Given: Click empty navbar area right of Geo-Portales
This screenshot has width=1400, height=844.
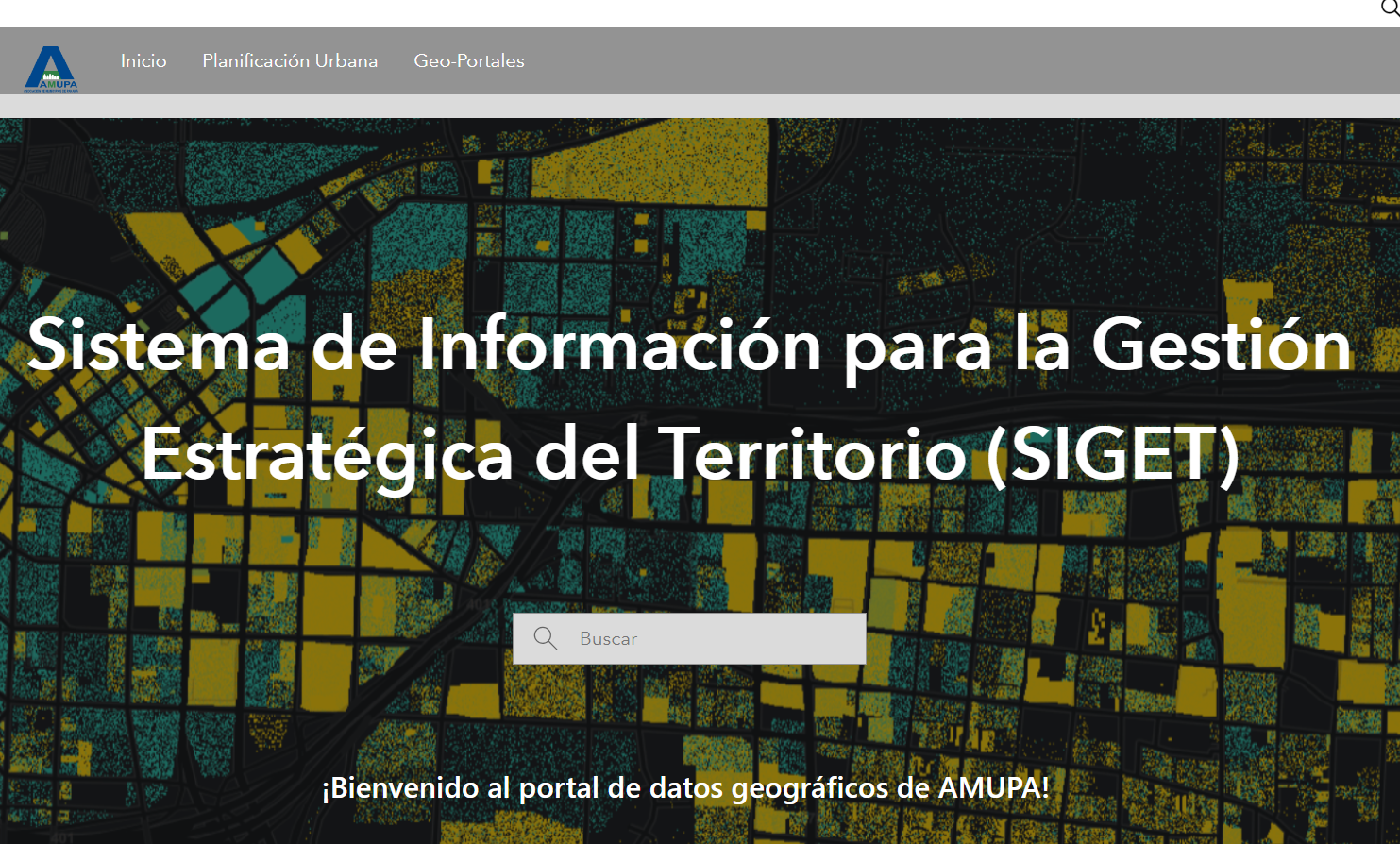Looking at the screenshot, I should (x=944, y=60).
